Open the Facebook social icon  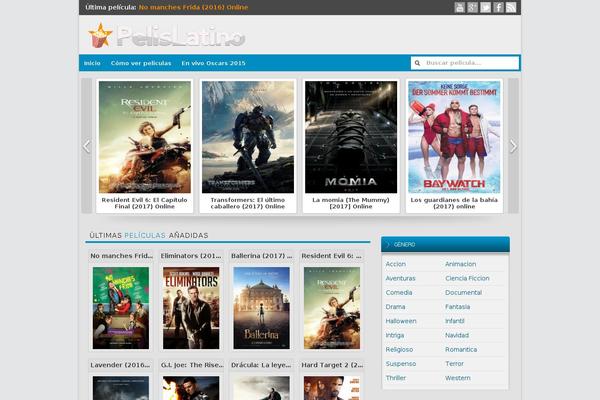pos(498,7)
